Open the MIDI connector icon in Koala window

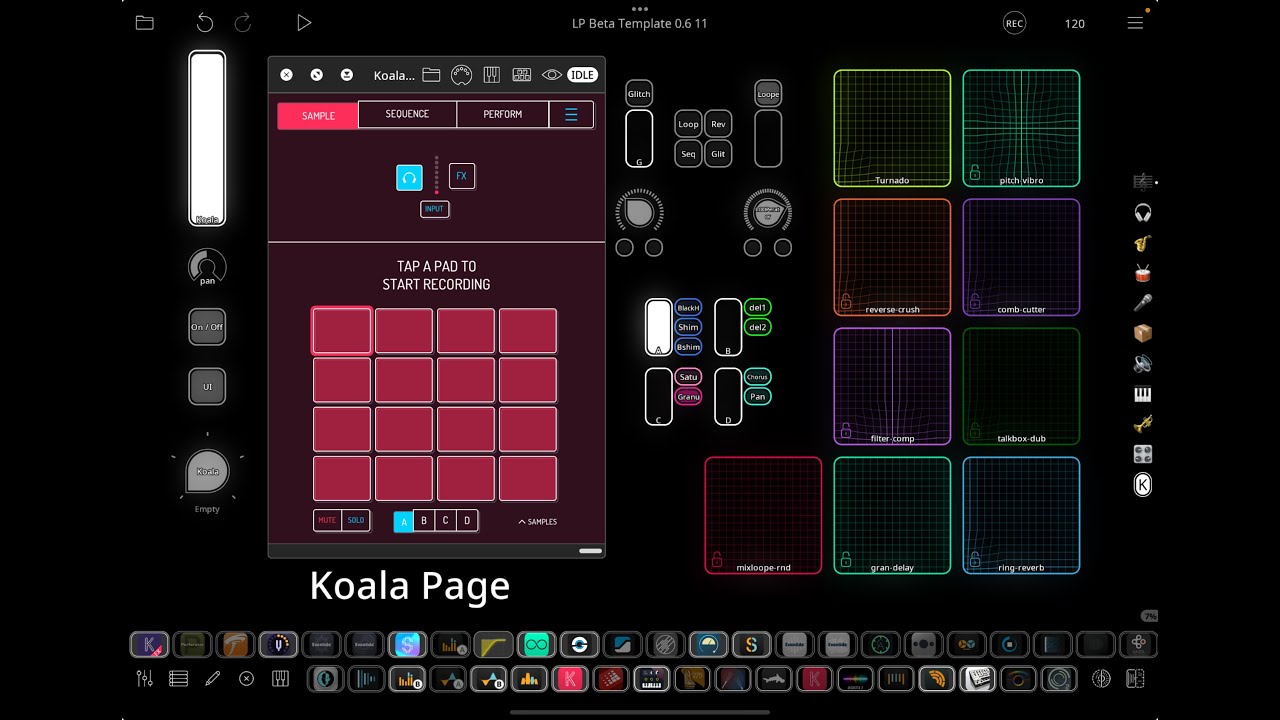461,75
